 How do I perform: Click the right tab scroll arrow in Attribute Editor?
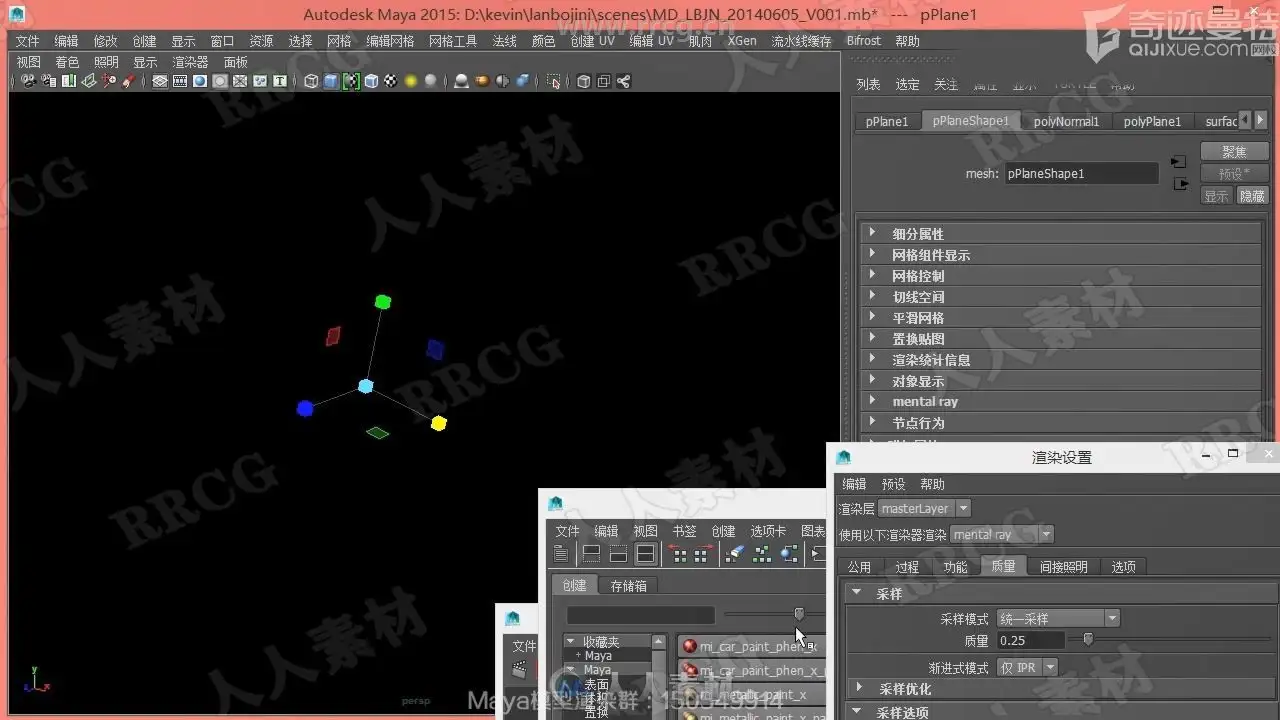tap(1259, 120)
